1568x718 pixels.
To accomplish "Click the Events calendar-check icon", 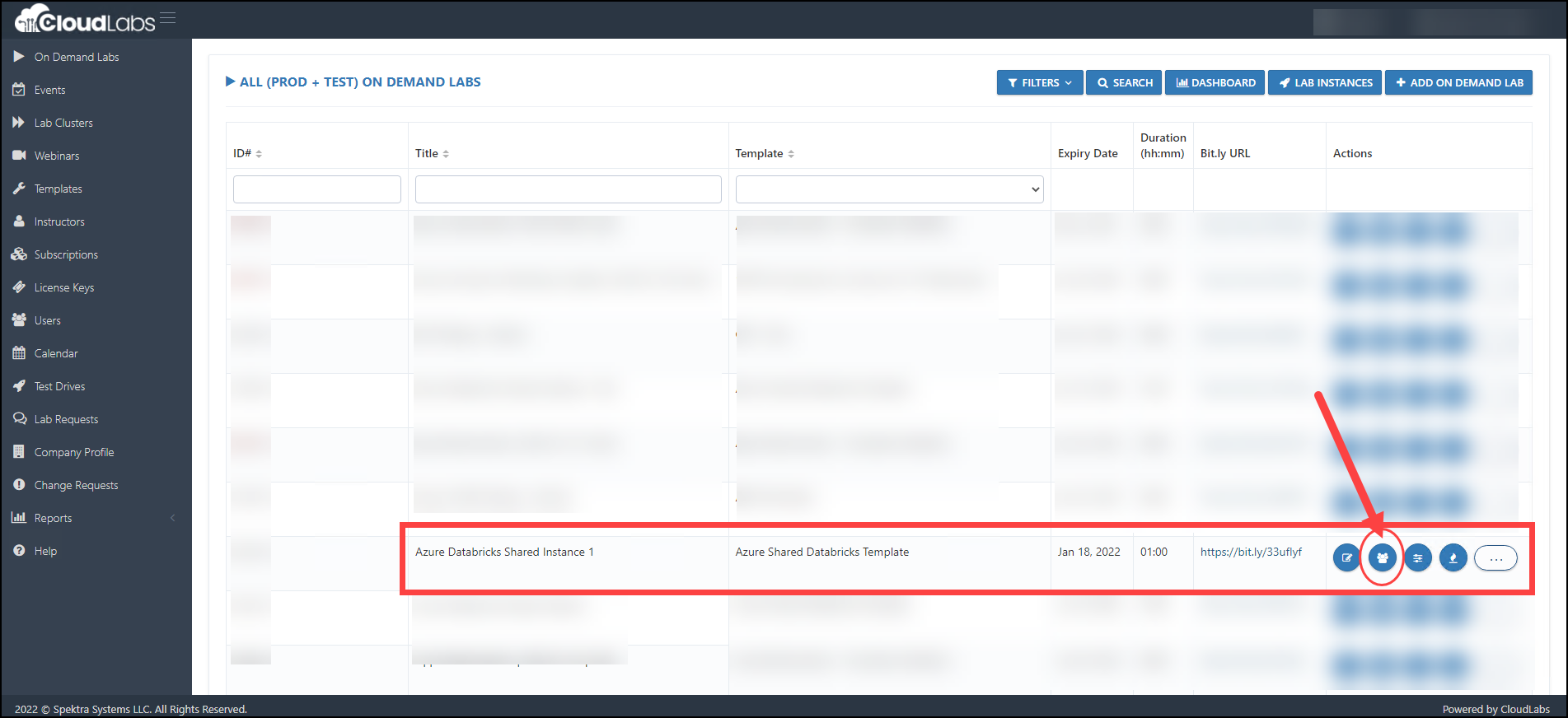I will click(19, 90).
